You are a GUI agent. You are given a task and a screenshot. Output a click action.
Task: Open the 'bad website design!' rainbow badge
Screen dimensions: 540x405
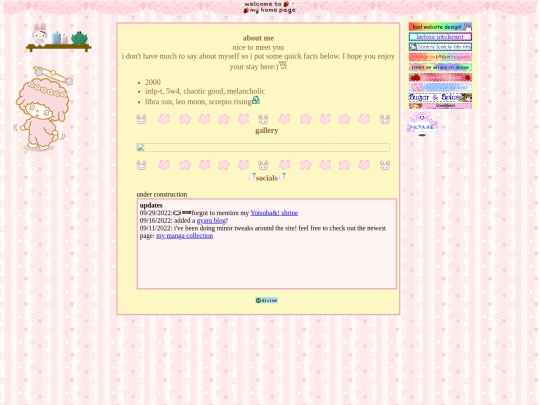pyautogui.click(x=440, y=27)
